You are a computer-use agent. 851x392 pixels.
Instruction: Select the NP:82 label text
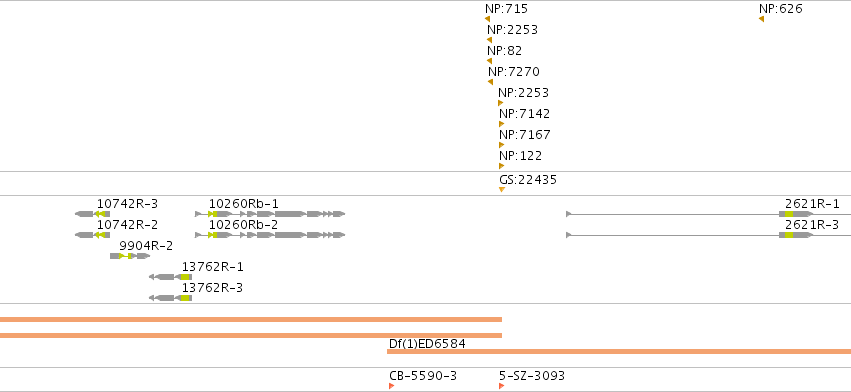point(505,51)
